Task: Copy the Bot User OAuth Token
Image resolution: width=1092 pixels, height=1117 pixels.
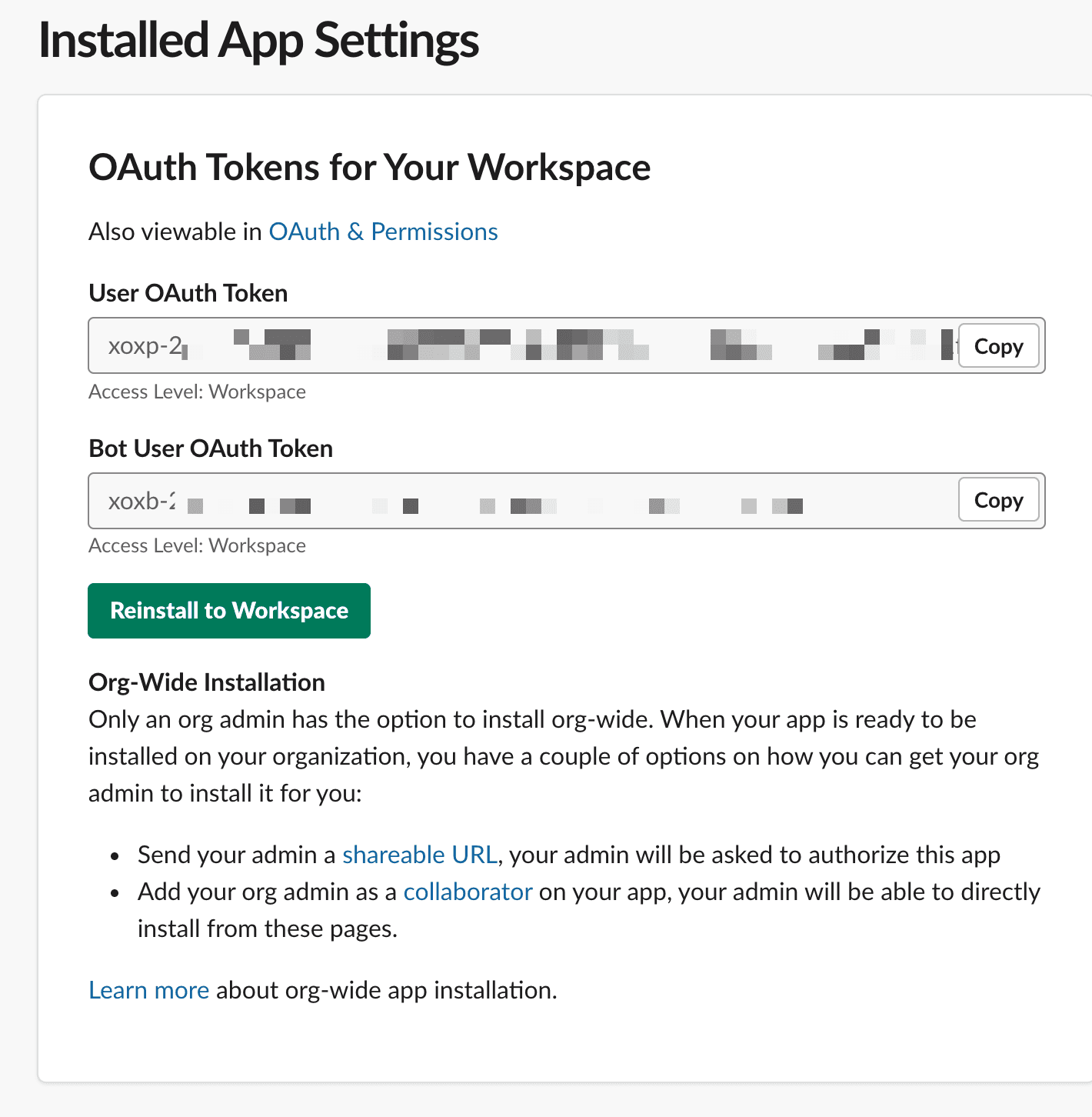Action: coord(998,500)
